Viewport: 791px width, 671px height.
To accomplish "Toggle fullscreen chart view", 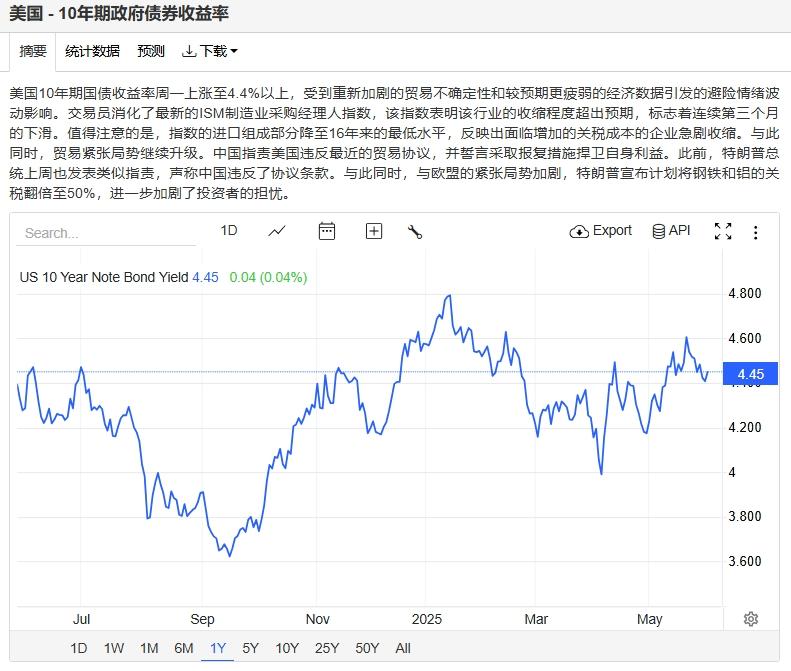I will [723, 231].
